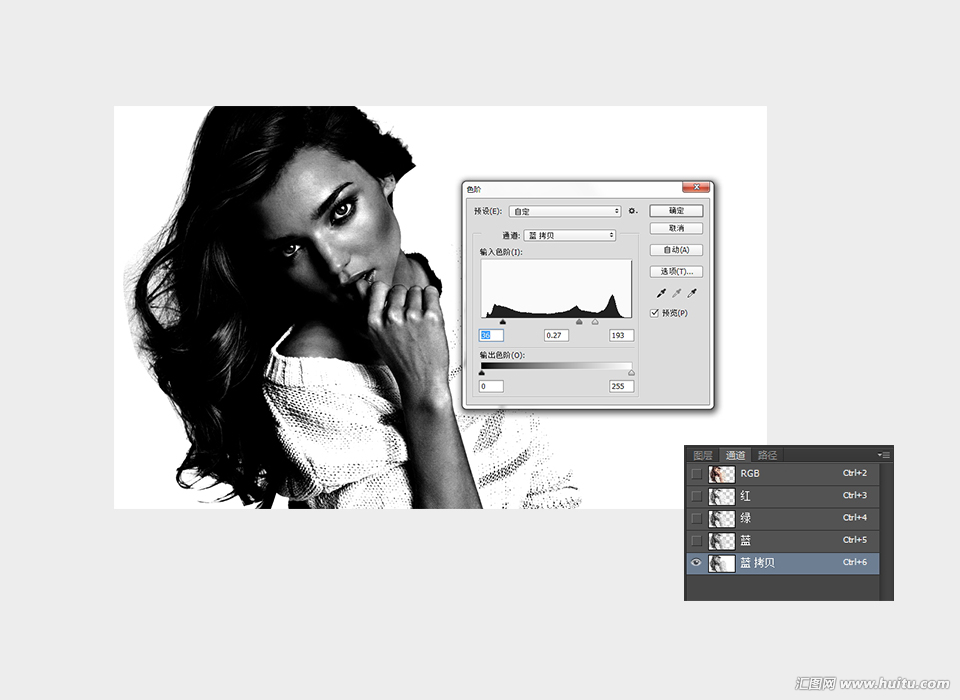This screenshot has height=700, width=960.
Task: Open 选项(T)... options dialog
Action: click(x=677, y=271)
